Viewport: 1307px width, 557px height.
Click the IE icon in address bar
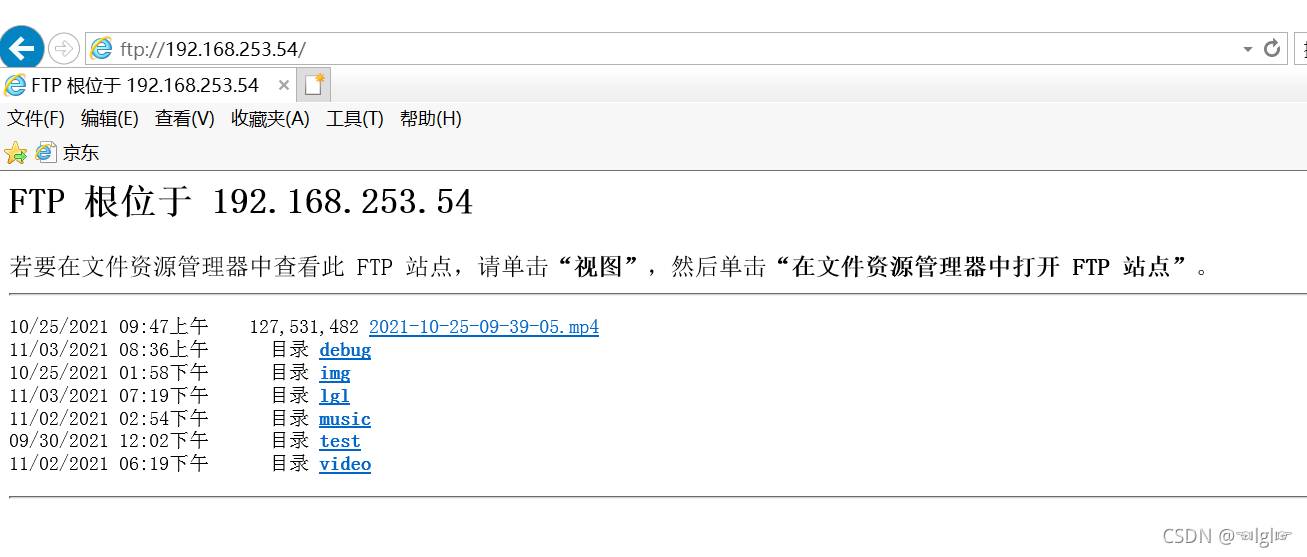coord(101,49)
